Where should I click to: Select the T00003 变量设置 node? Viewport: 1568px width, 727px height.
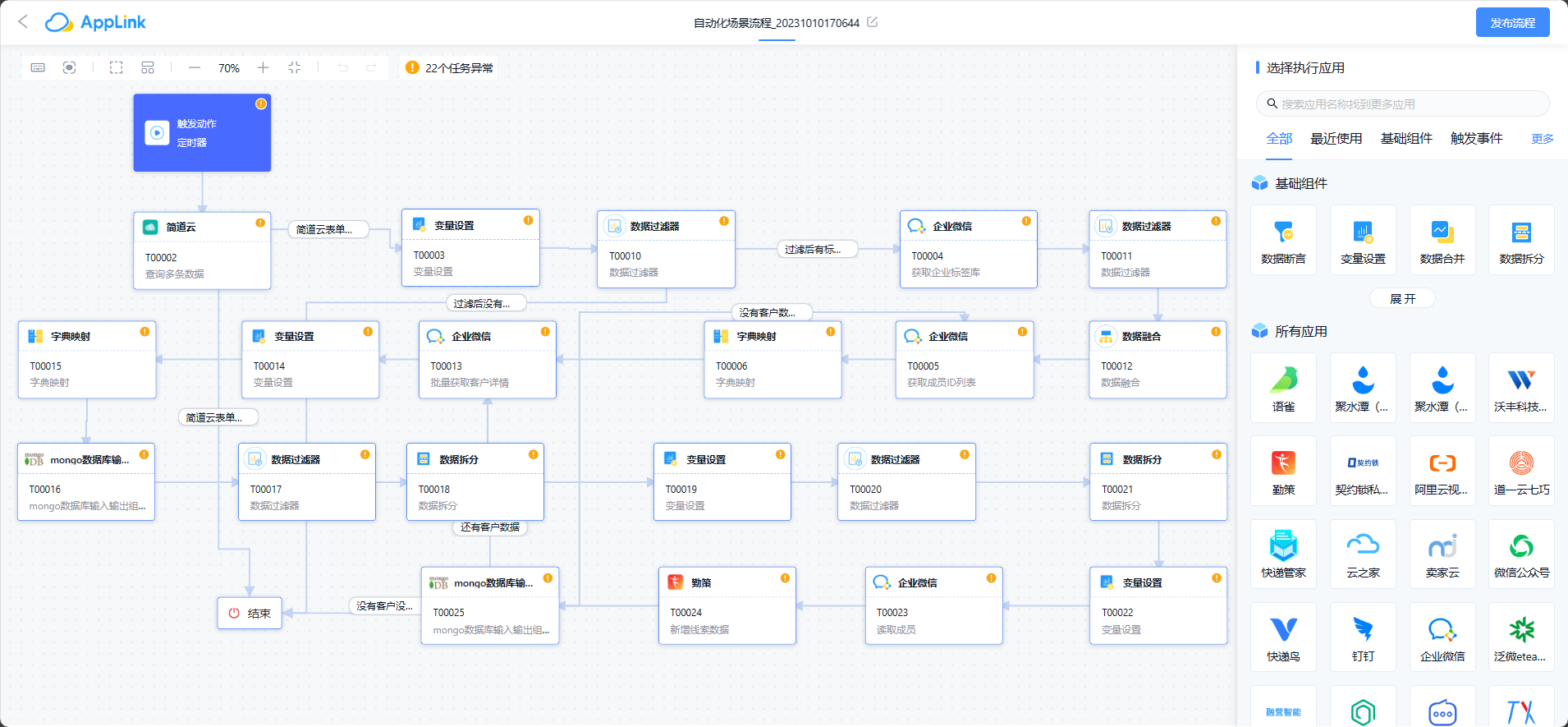pos(470,247)
